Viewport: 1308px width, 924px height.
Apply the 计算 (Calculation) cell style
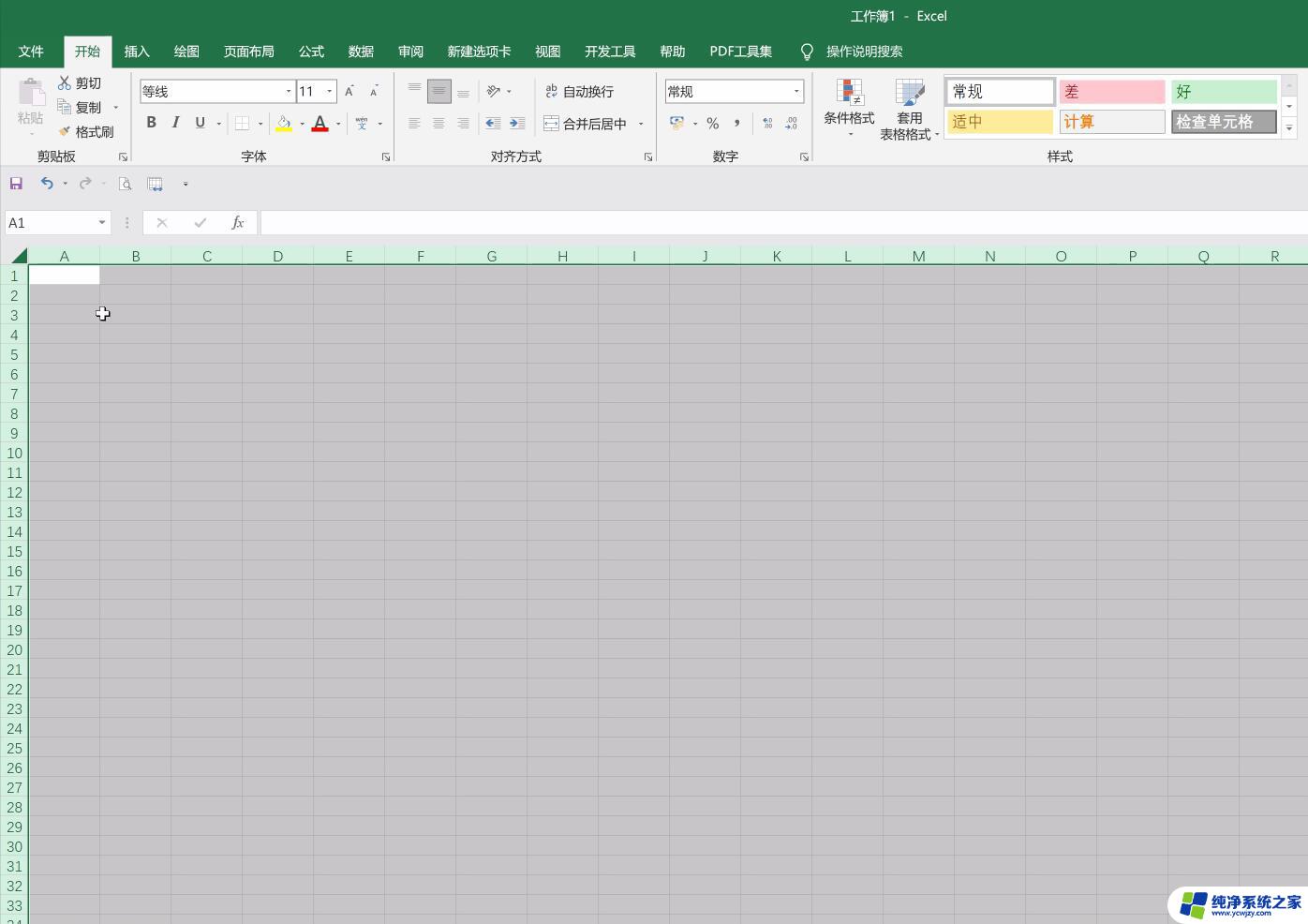click(1112, 121)
